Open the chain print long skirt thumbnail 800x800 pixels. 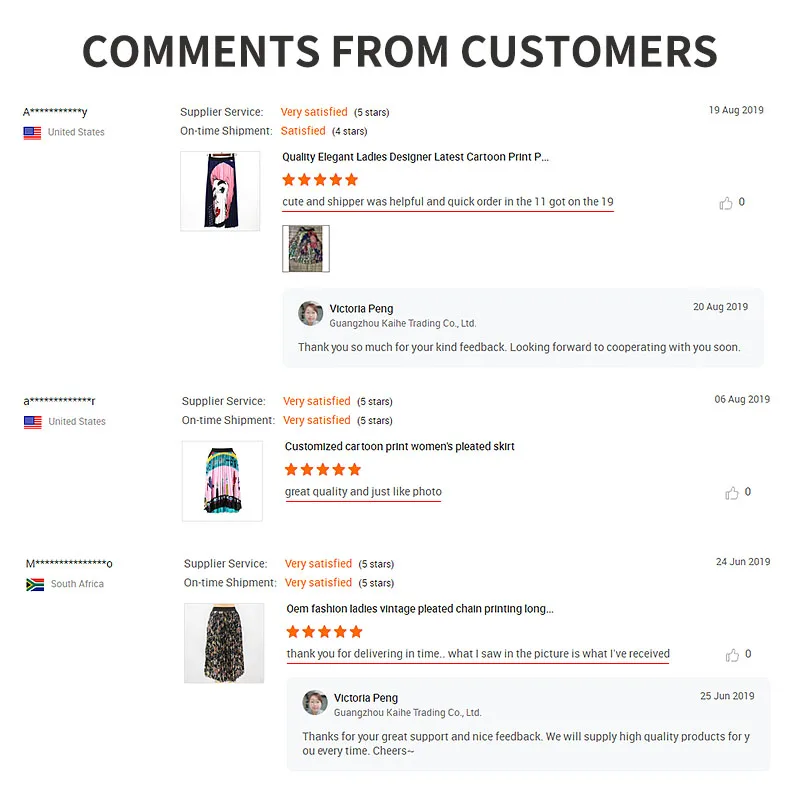point(224,643)
